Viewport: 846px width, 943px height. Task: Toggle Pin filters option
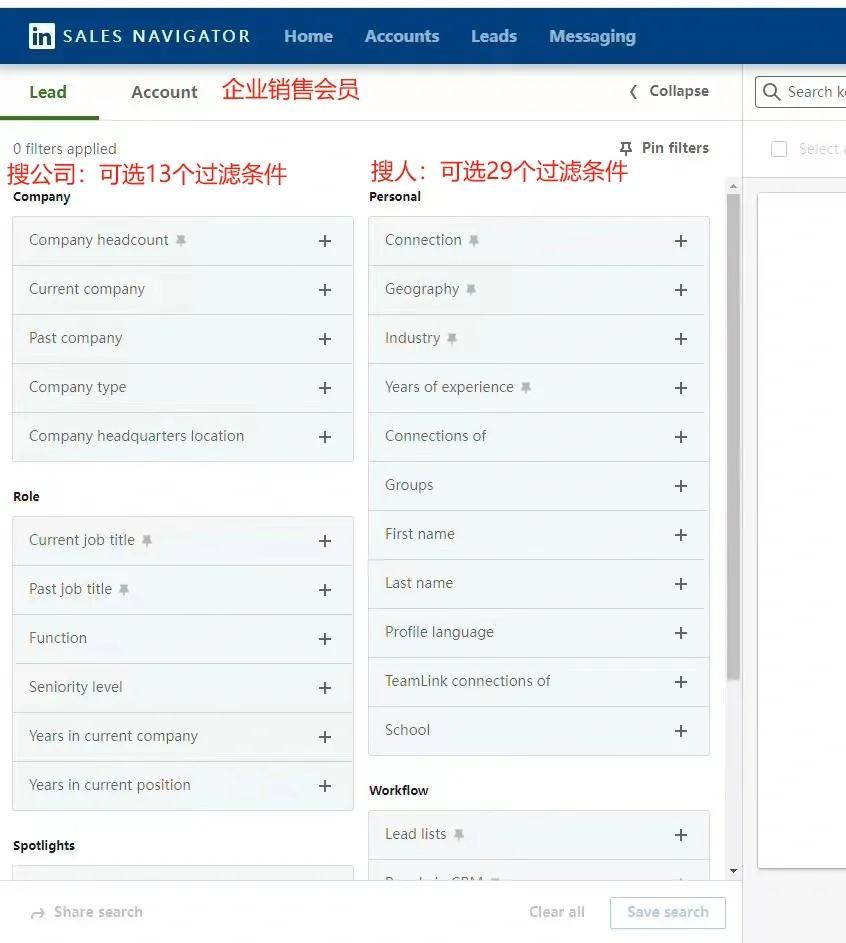click(x=664, y=148)
